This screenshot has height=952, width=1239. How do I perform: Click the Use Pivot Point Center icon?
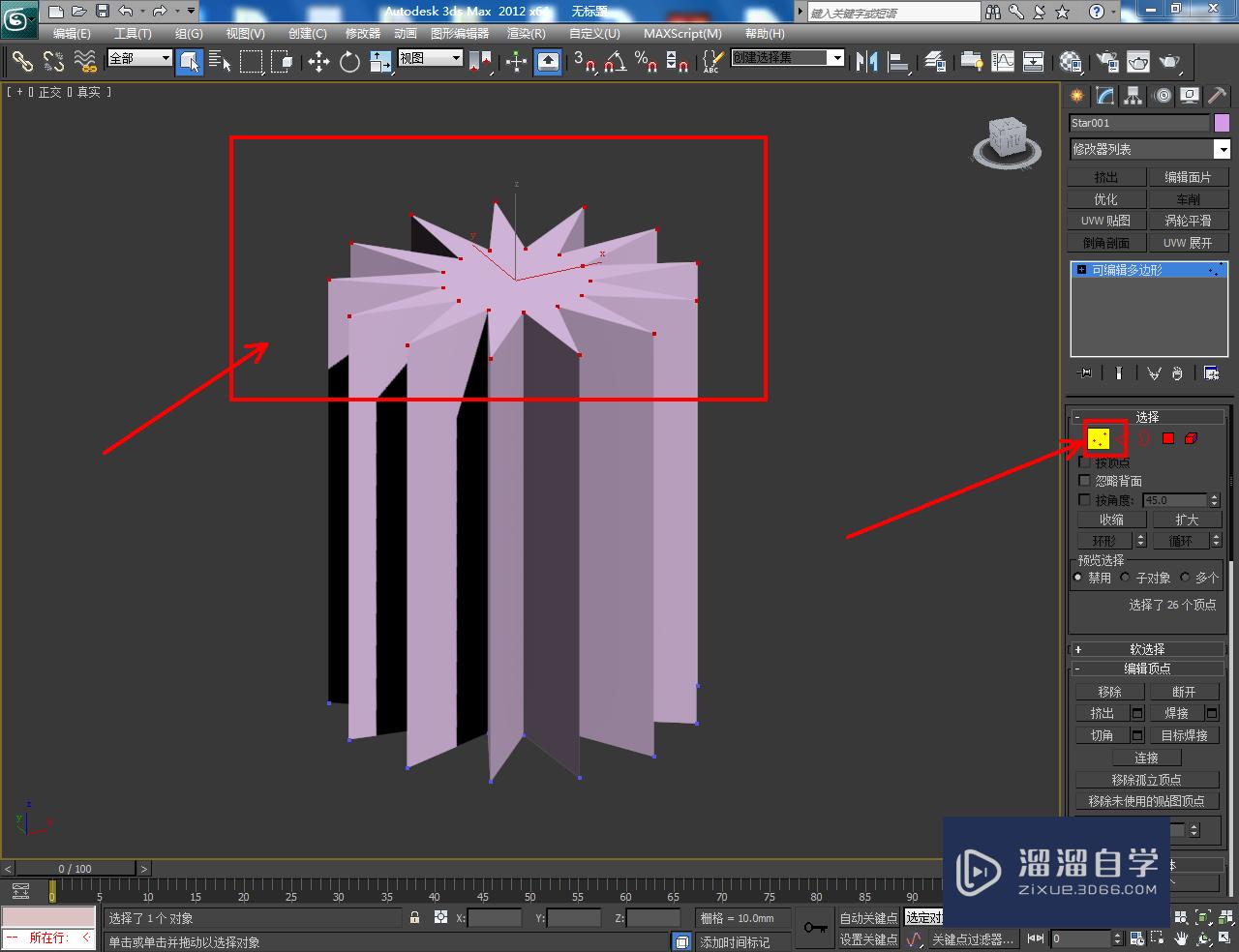[x=480, y=62]
